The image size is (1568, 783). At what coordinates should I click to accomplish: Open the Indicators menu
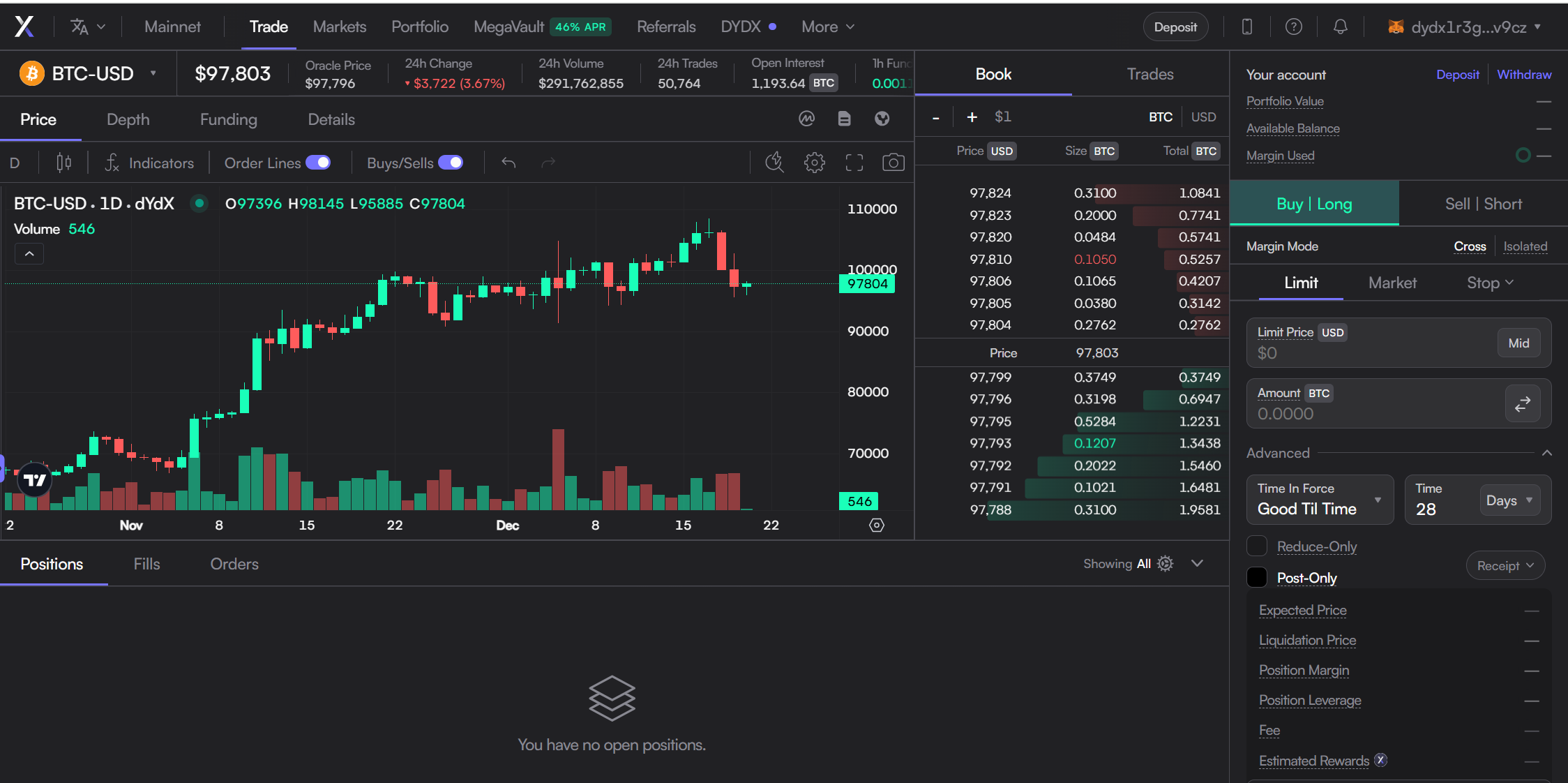click(149, 163)
